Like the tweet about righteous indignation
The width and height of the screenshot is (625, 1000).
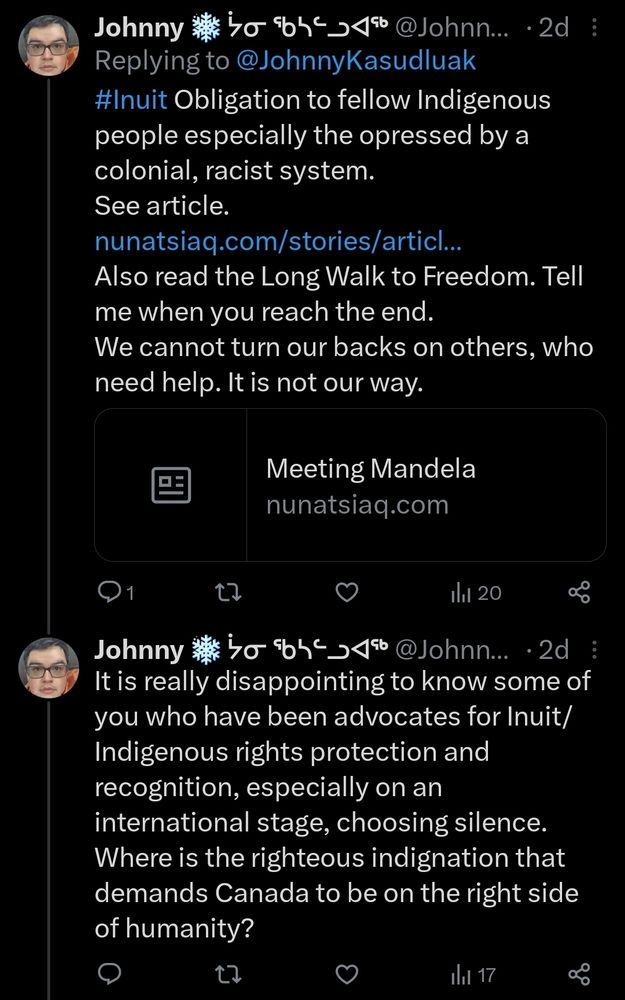pyautogui.click(x=346, y=974)
